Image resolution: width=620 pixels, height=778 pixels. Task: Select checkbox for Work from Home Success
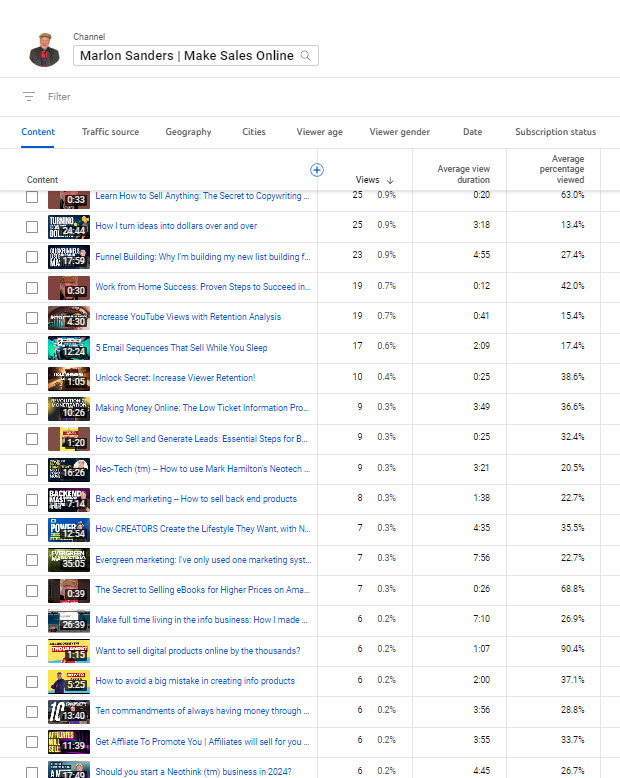tap(32, 288)
